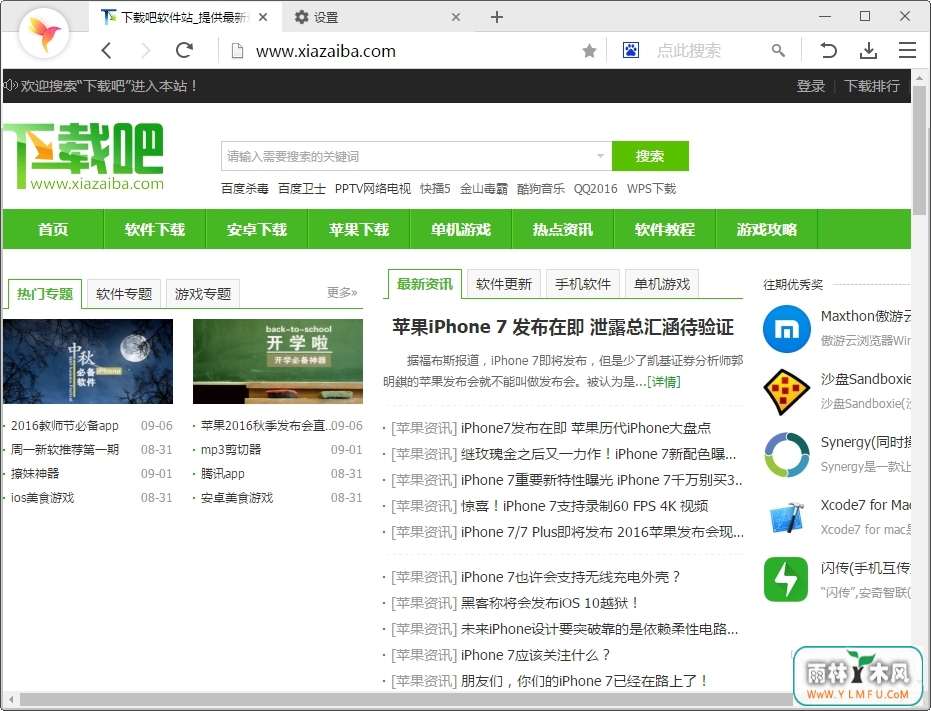Select the 软件专题 tab
The image size is (931, 711).
(x=124, y=293)
